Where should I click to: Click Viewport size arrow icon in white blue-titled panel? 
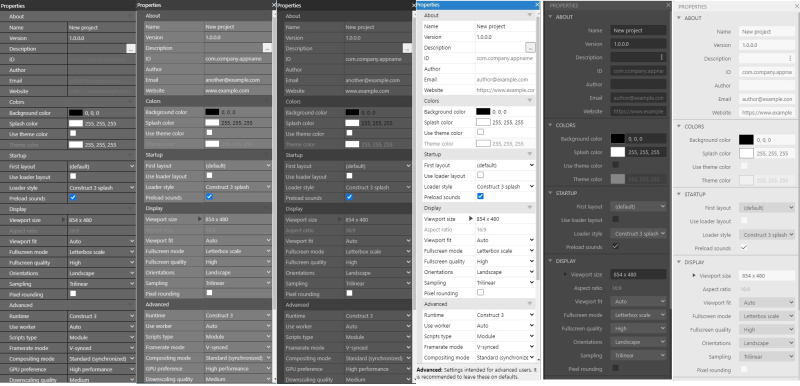click(470, 218)
